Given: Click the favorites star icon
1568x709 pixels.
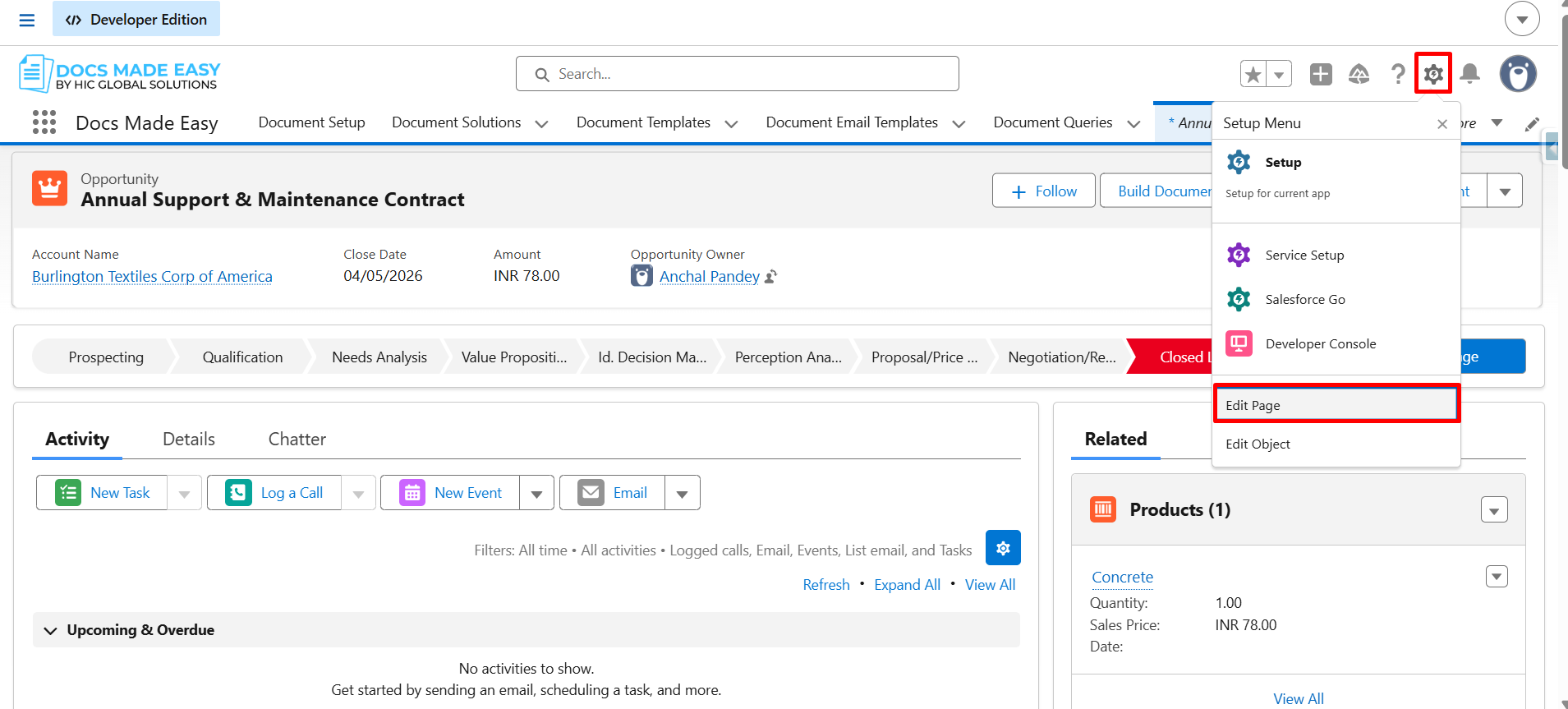Looking at the screenshot, I should tap(1253, 74).
